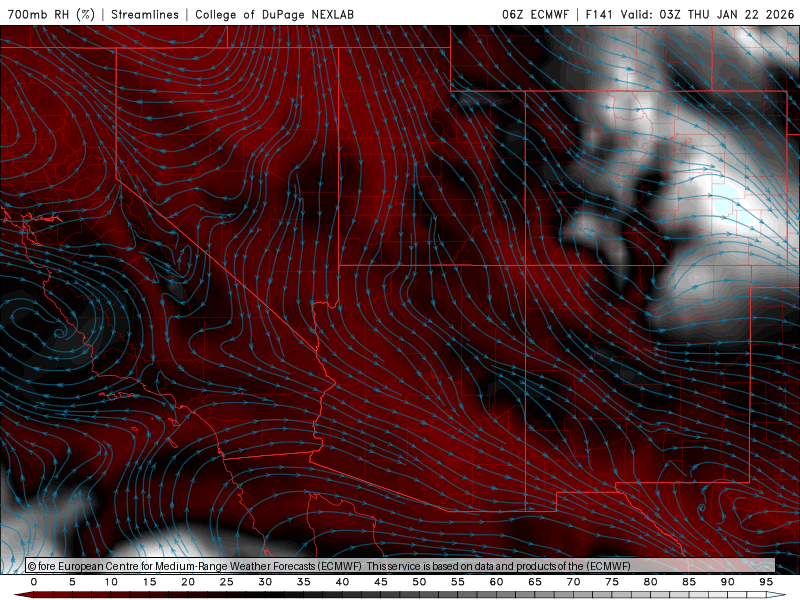The width and height of the screenshot is (800, 600).
Task: Click the '06Z ECMWF' model run label
Action: [x=535, y=14]
